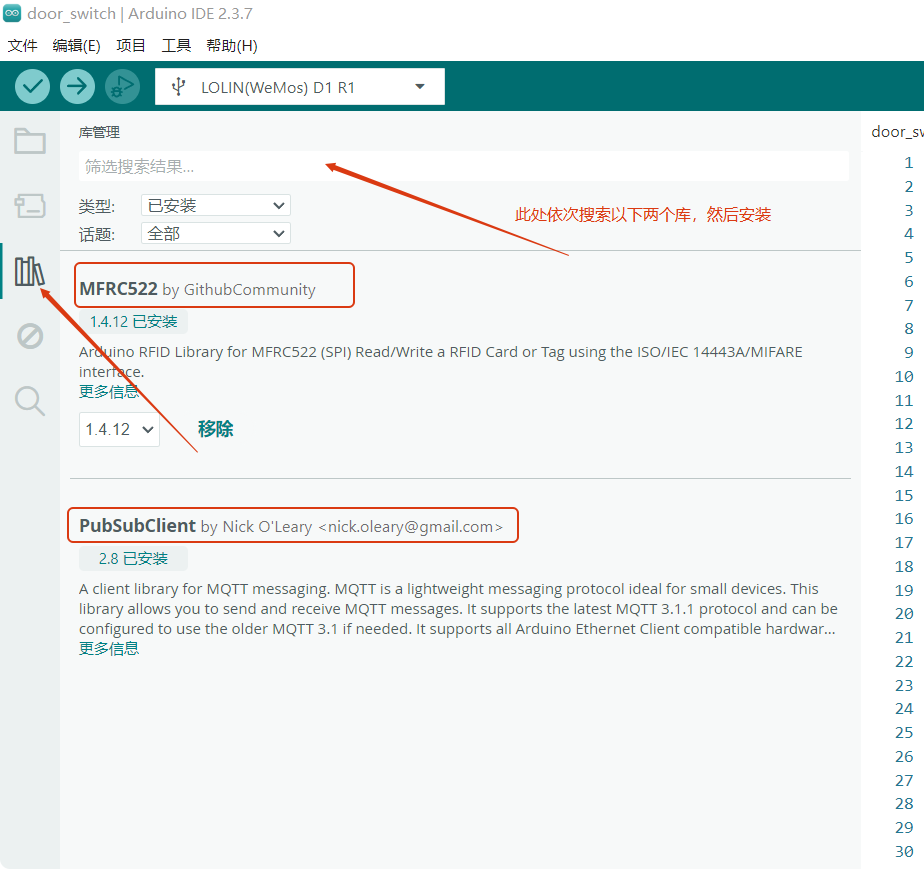The image size is (924, 869).
Task: Open the Boards Manager sidebar icon
Action: click(30, 206)
